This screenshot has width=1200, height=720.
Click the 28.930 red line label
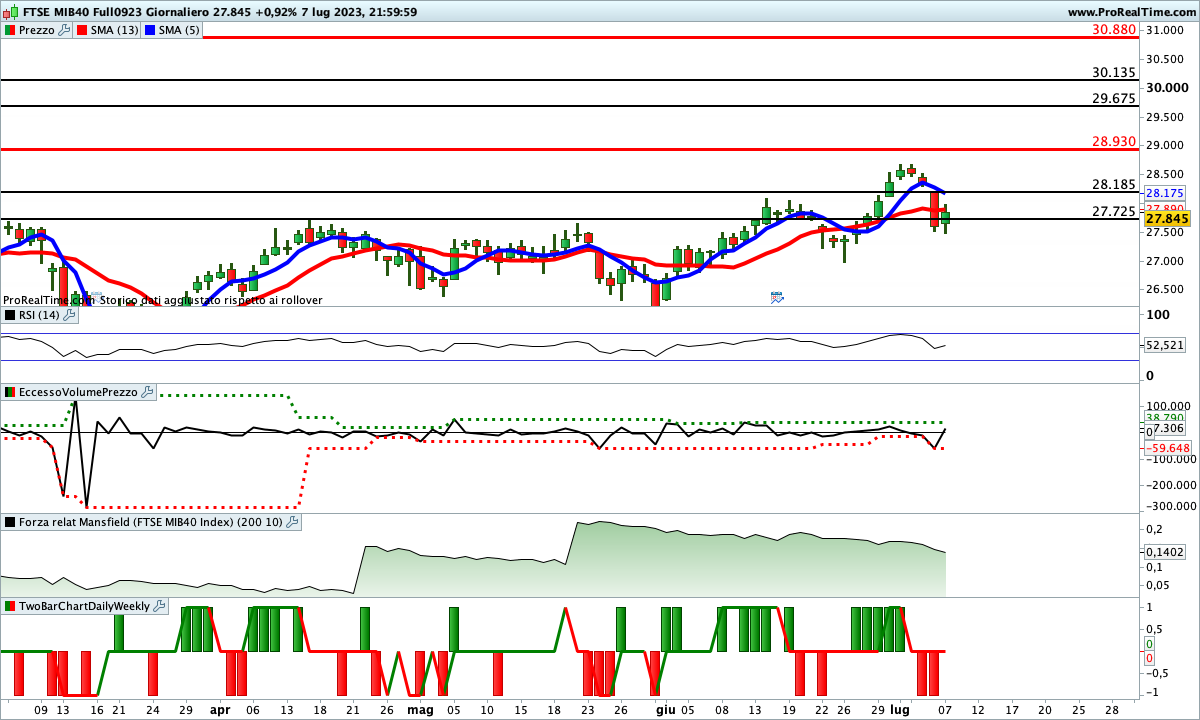coord(1115,142)
